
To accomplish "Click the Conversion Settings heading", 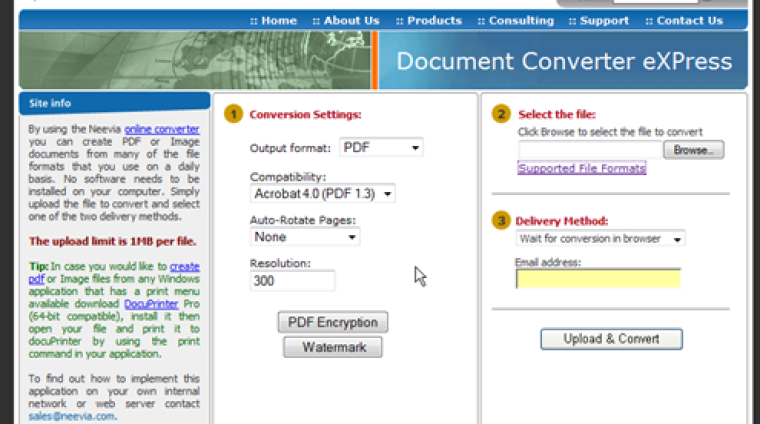I will pos(305,115).
